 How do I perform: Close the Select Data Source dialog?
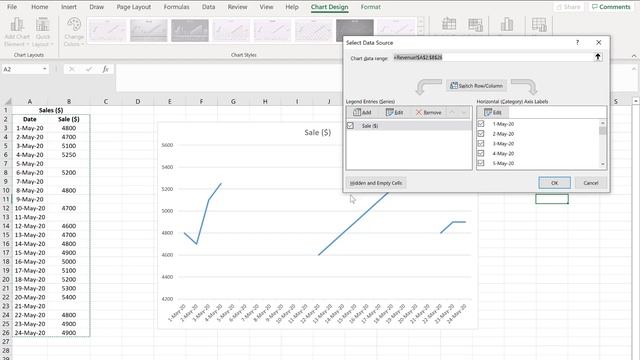[x=598, y=42]
